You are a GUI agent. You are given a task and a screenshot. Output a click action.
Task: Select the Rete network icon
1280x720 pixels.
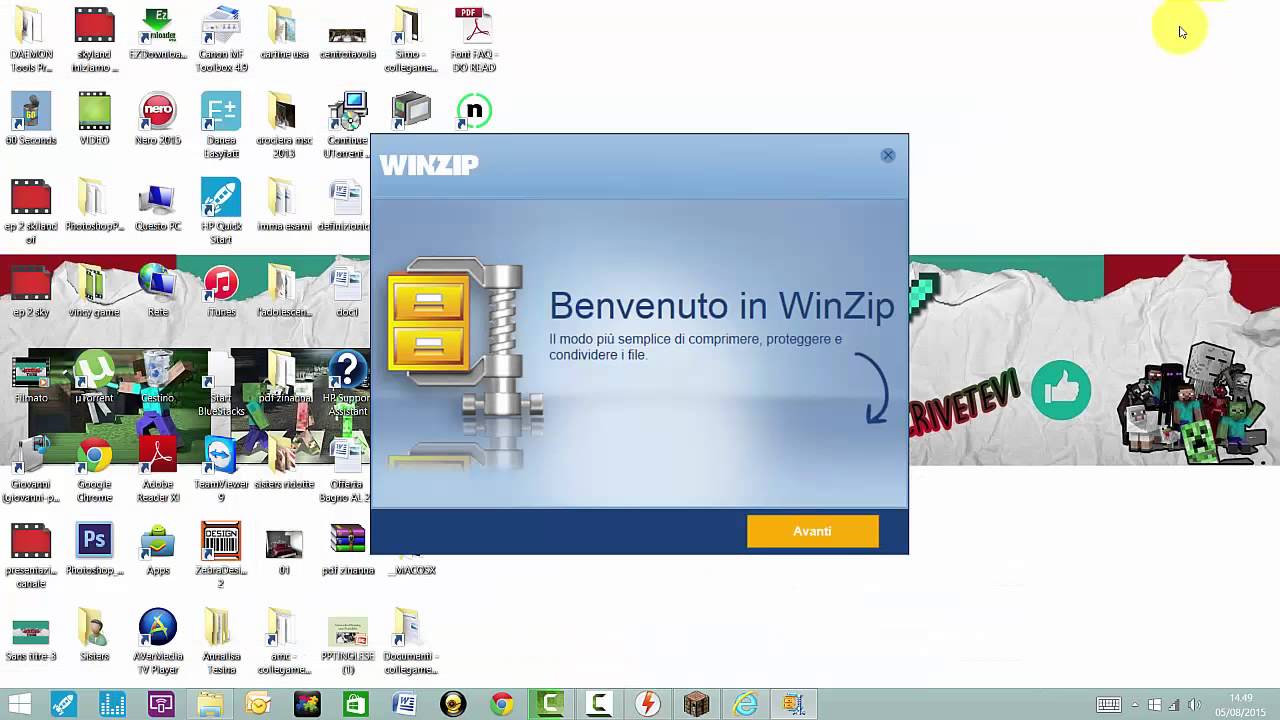point(157,291)
